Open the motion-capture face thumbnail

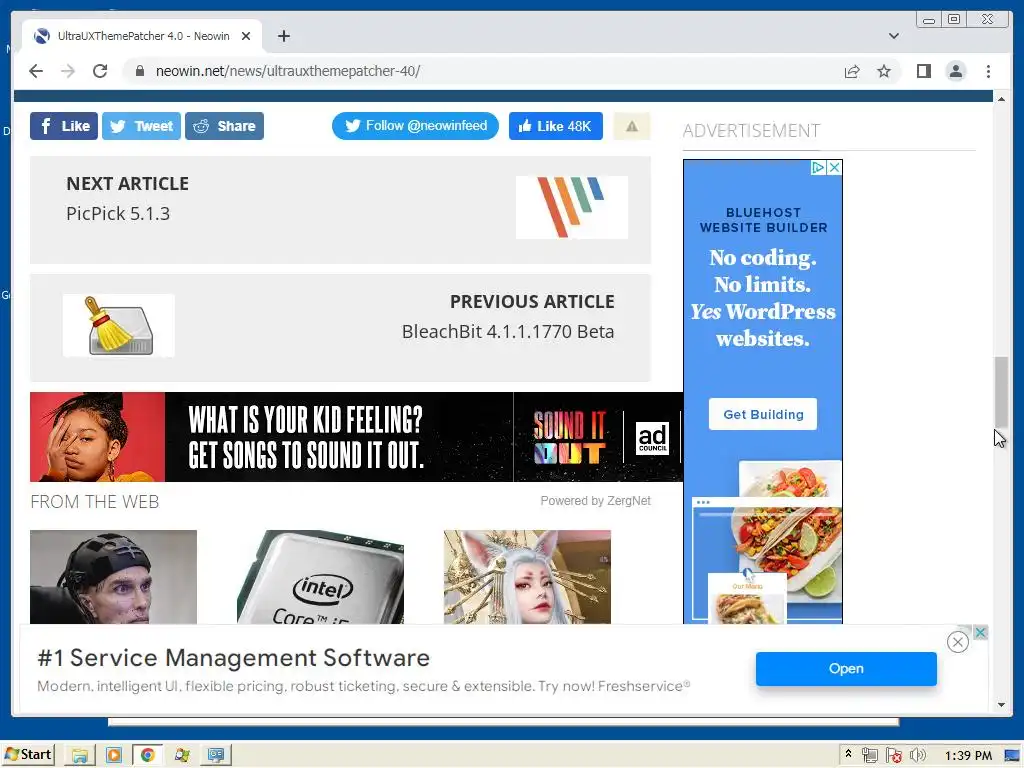click(114, 577)
